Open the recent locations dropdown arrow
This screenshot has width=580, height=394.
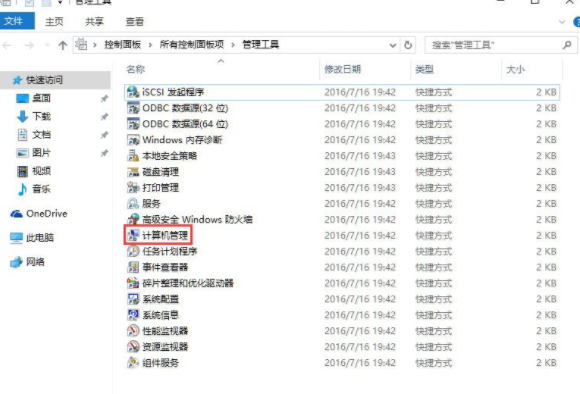click(47, 45)
